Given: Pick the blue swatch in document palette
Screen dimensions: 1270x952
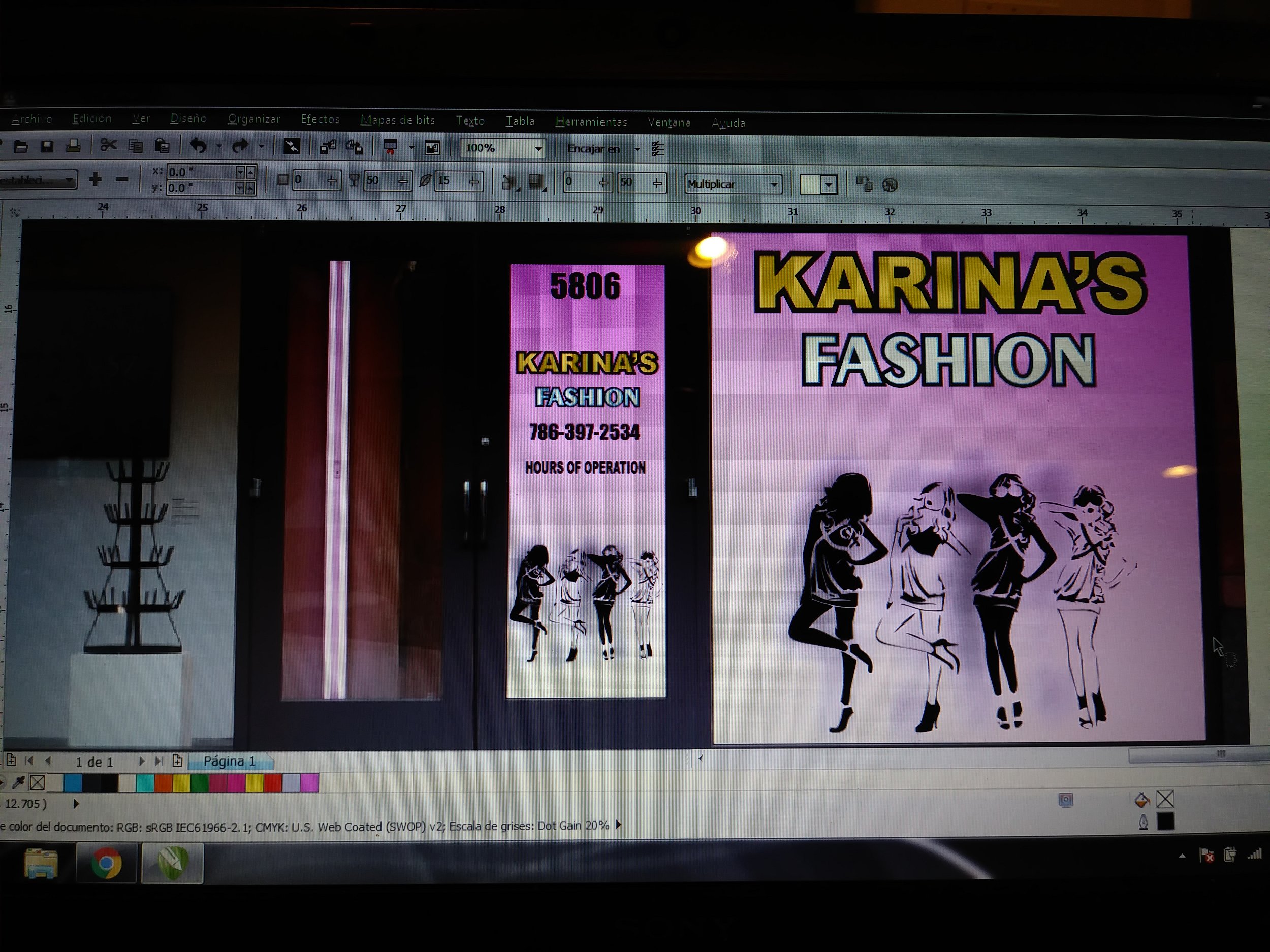Looking at the screenshot, I should [72, 782].
